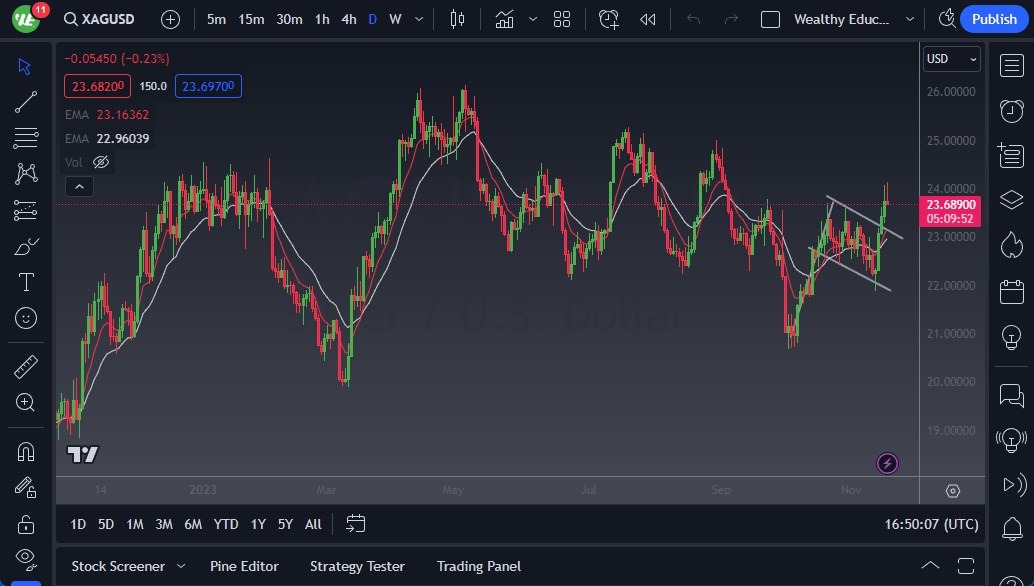
Task: Open the Pine Editor tab
Action: 244,566
